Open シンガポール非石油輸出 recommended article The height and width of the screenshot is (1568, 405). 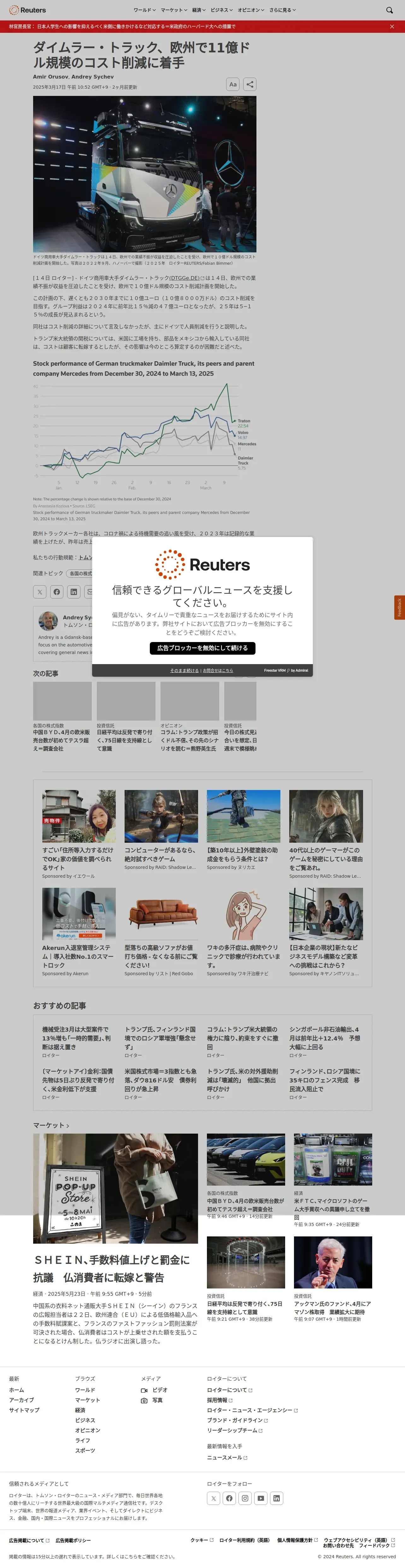(325, 1038)
